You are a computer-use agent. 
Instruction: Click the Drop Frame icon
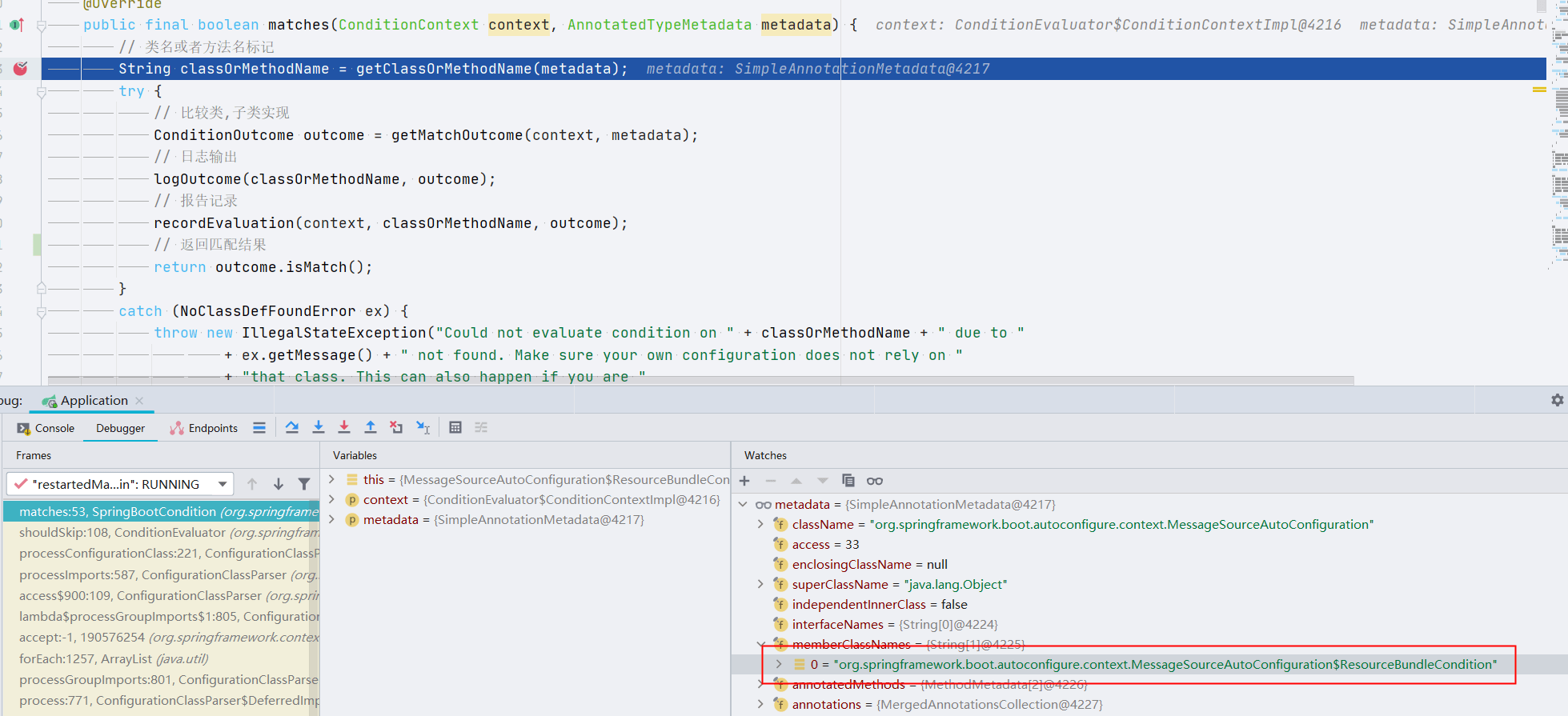coord(396,427)
